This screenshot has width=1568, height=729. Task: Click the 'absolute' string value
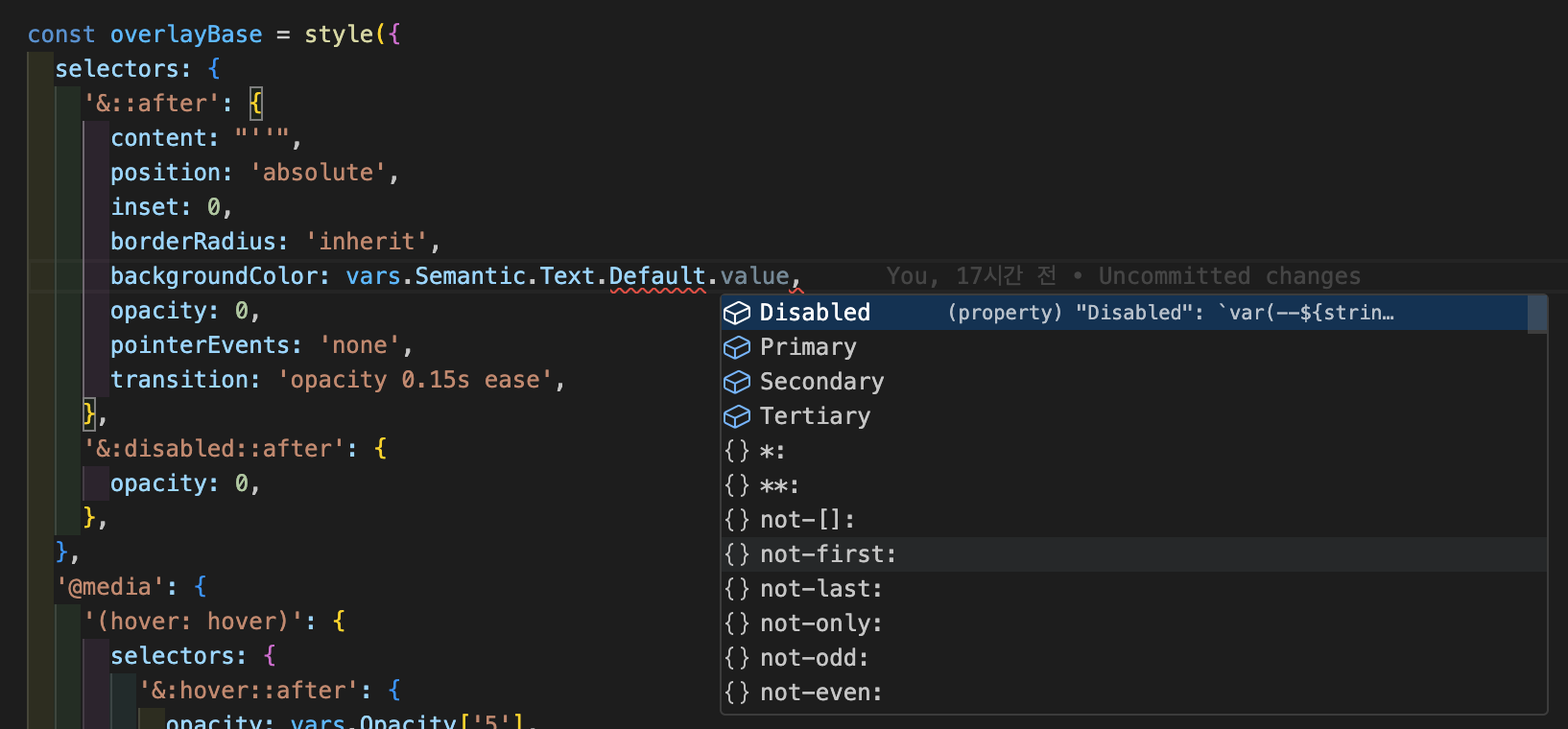[x=318, y=173]
